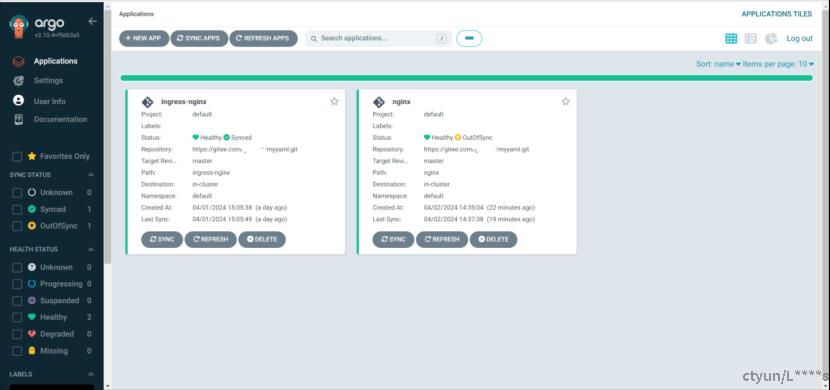This screenshot has width=830, height=390.
Task: Open the ingress-nginx repository URL
Action: coord(245,150)
